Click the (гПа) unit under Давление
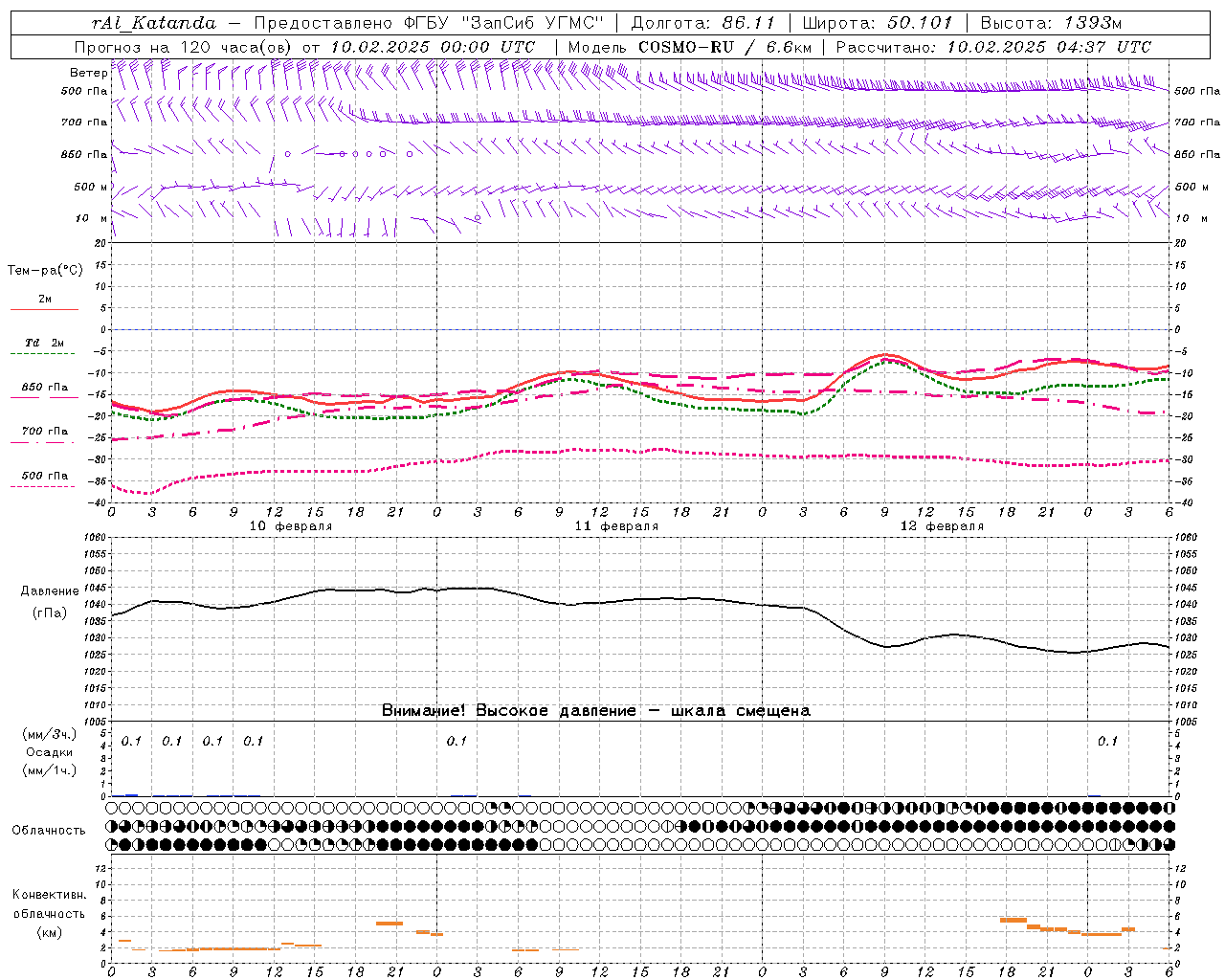 pos(50,612)
